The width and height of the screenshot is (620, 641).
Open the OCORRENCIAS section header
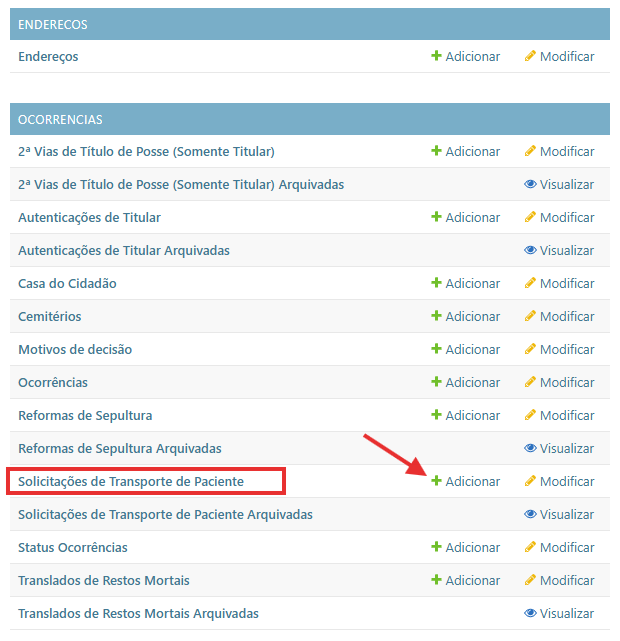point(61,120)
